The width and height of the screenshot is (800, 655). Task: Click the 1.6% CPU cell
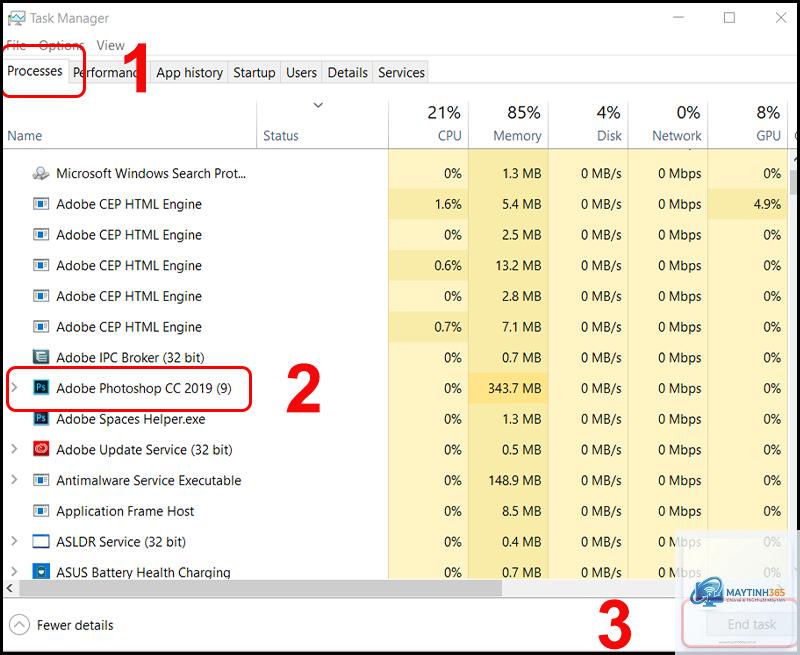coord(429,204)
